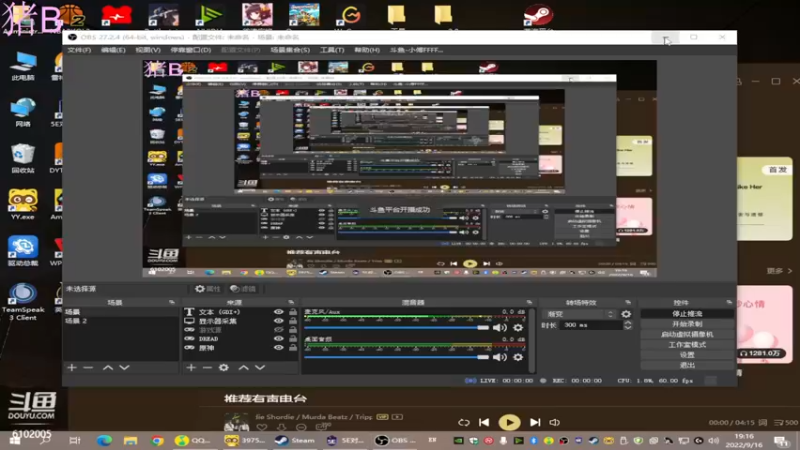Add a new scene with the plus icon
The height and width of the screenshot is (450, 800).
pos(72,367)
